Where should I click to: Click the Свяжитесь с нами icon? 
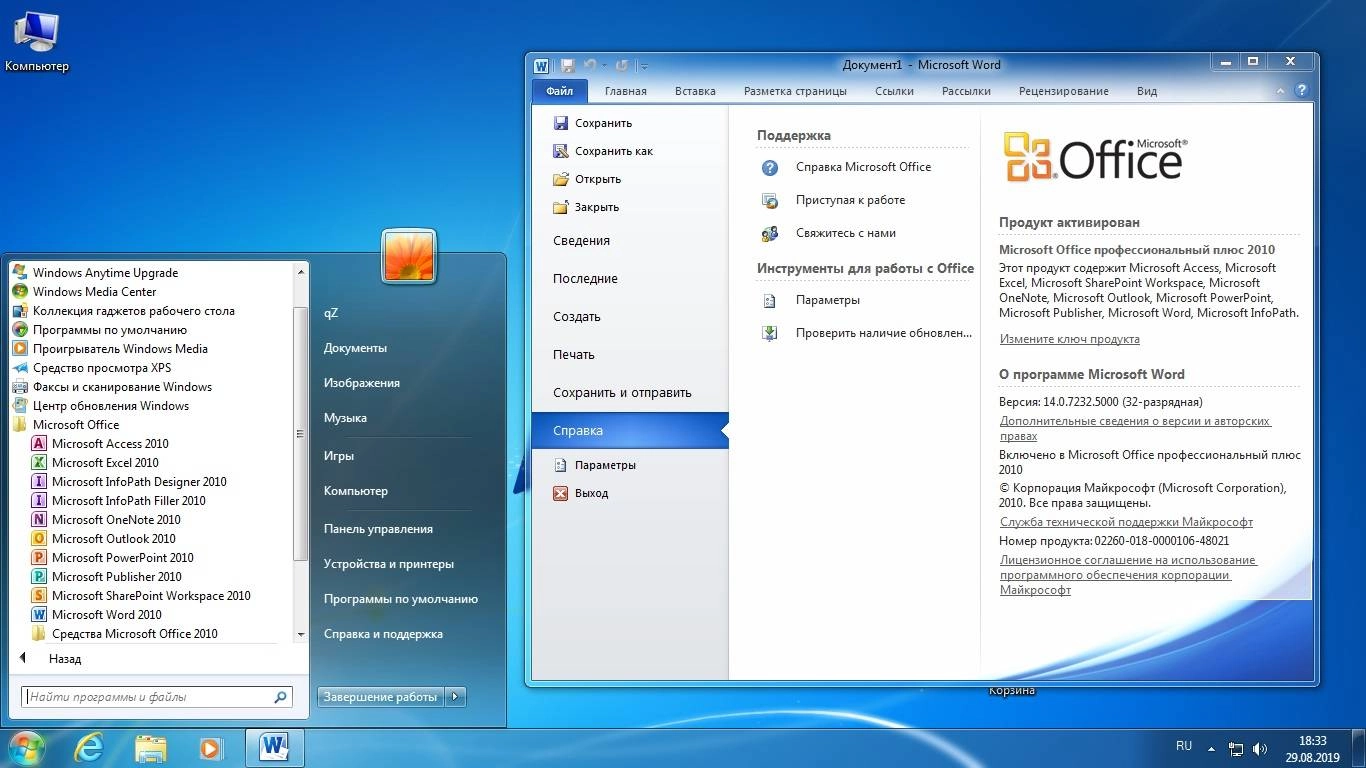(x=770, y=234)
